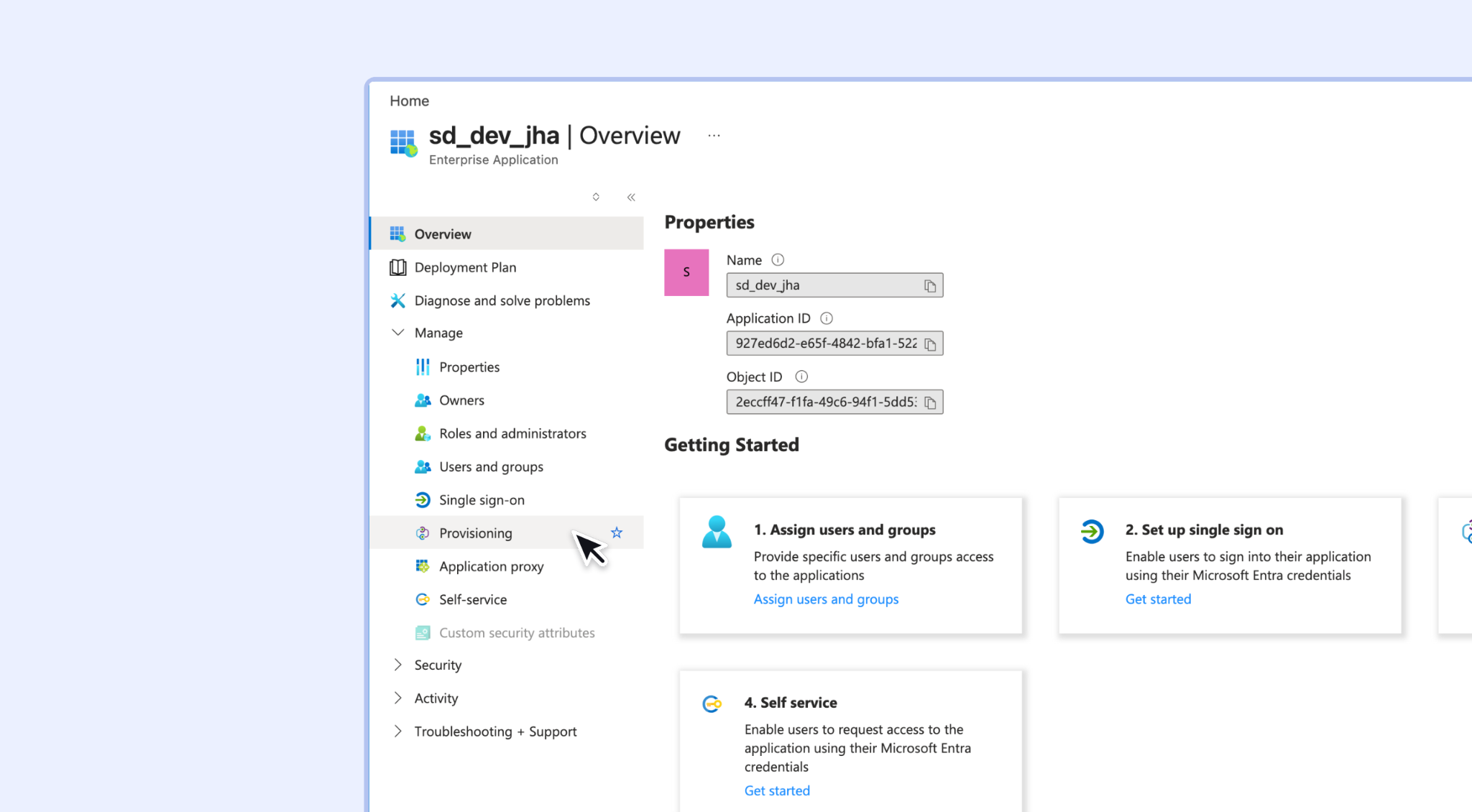
Task: Expand the Troubleshooting + Support chevron
Action: (397, 731)
